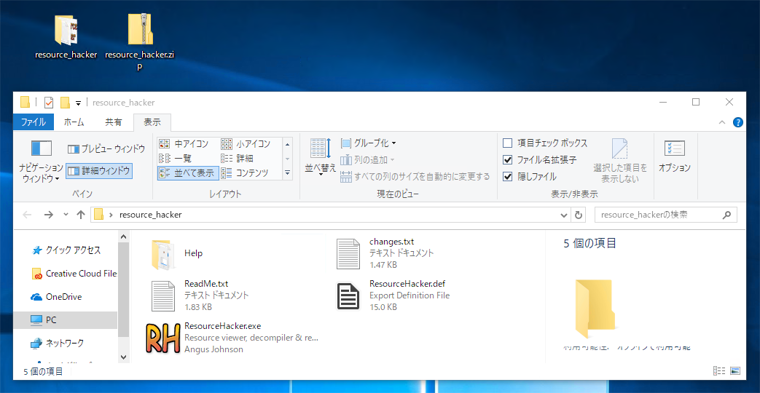This screenshot has height=393, width=760.
Task: Choose 並べて表示 tiles layout
Action: point(187,173)
